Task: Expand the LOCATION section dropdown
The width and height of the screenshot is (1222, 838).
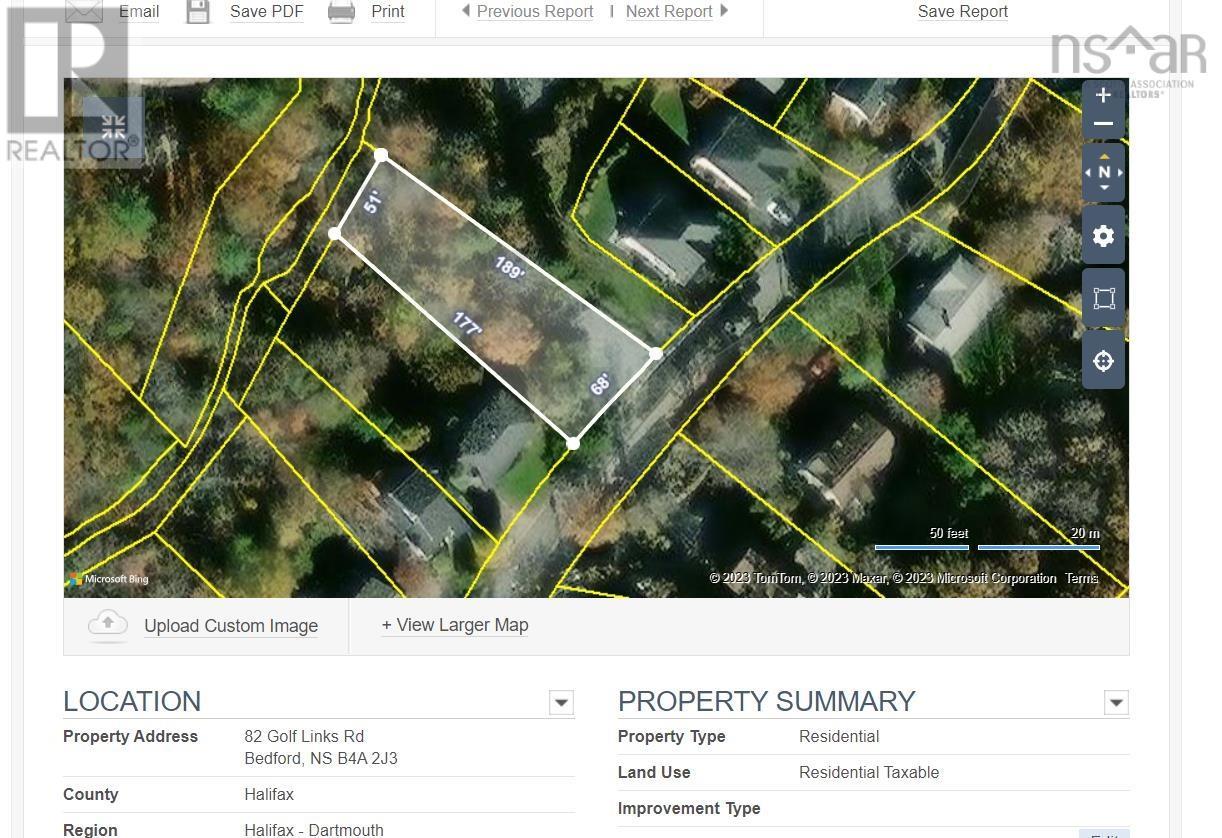Action: click(561, 703)
